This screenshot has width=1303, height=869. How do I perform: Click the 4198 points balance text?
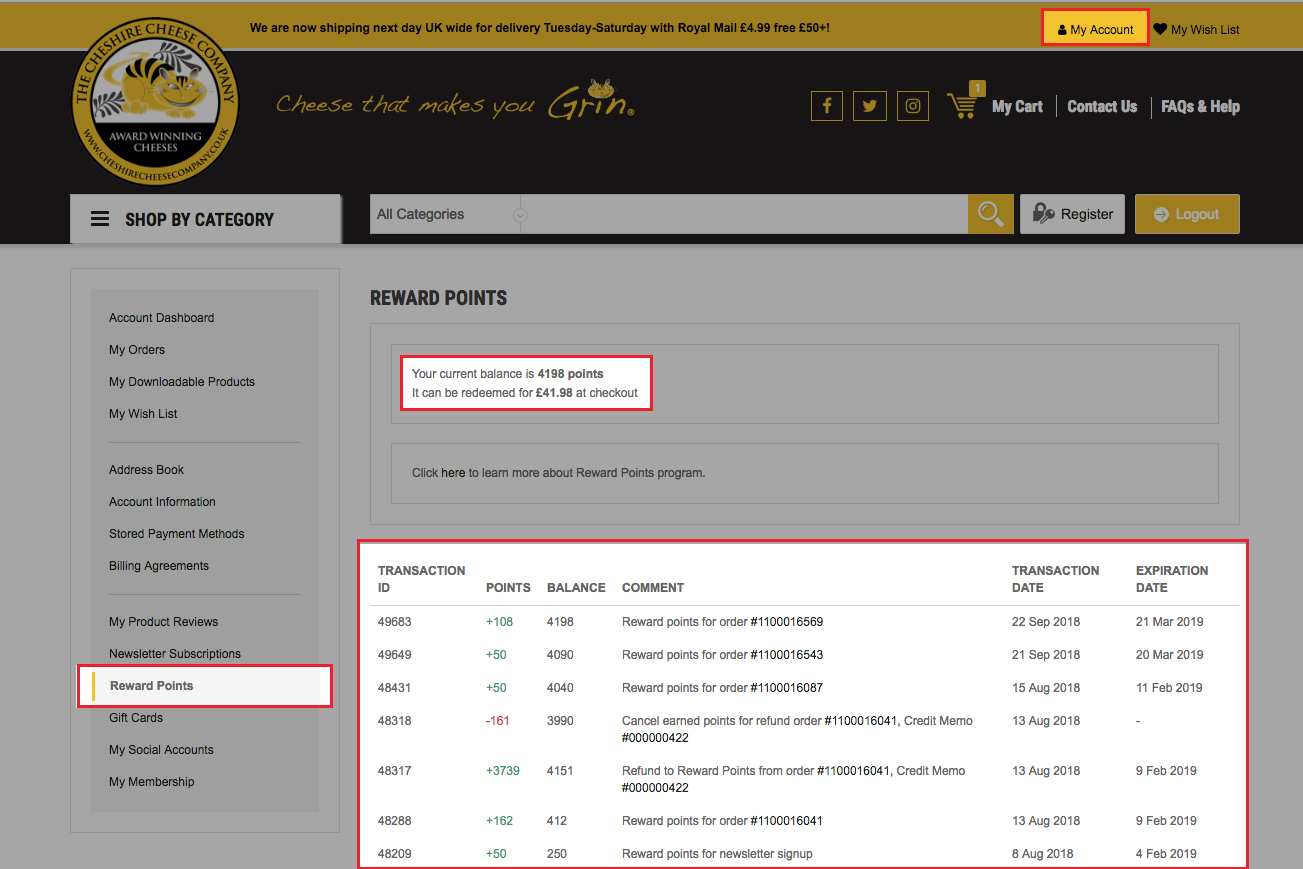click(571, 374)
